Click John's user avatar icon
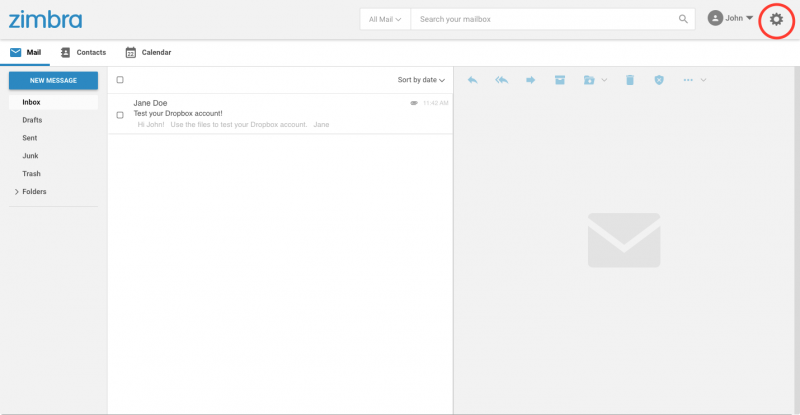 coord(715,18)
